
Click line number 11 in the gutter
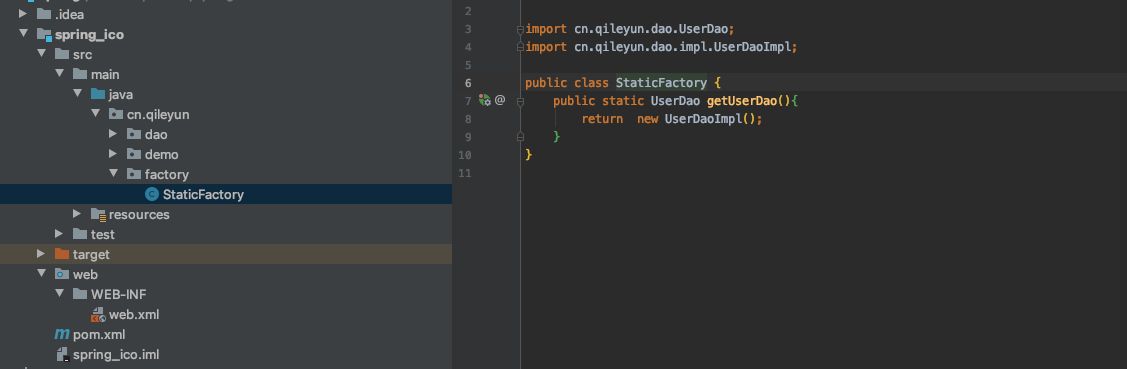click(x=465, y=173)
